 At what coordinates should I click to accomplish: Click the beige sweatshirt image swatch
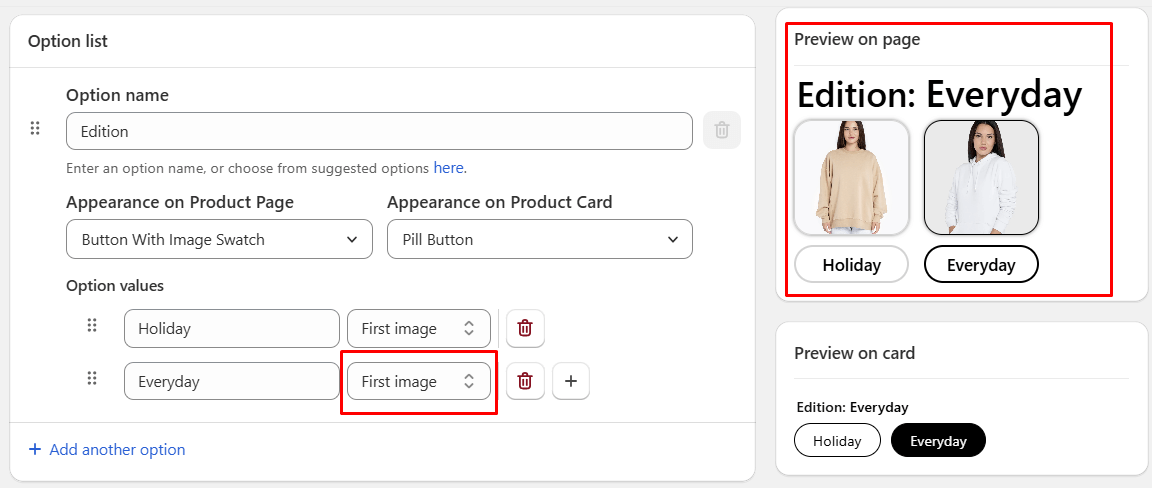tap(851, 178)
